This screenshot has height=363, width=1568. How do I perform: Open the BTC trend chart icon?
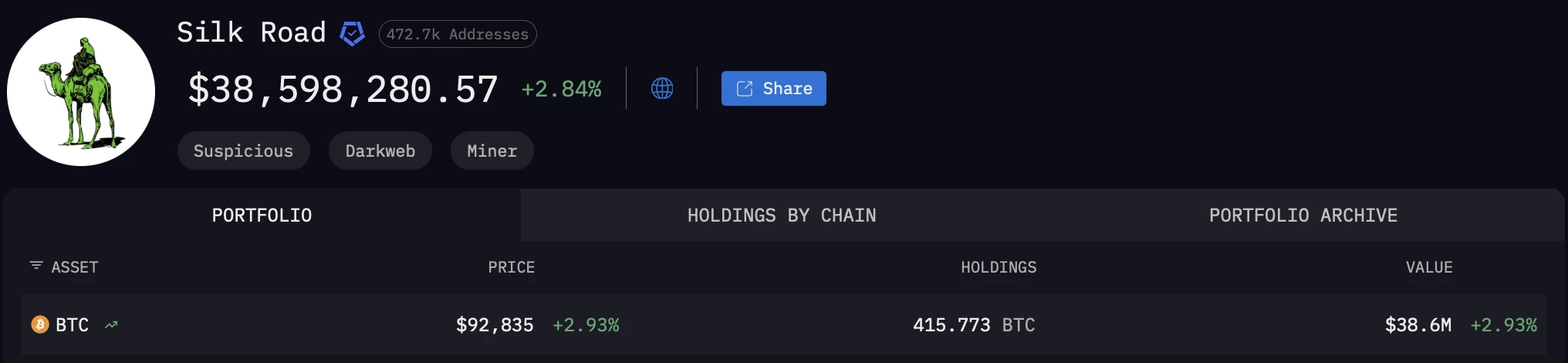(x=111, y=324)
